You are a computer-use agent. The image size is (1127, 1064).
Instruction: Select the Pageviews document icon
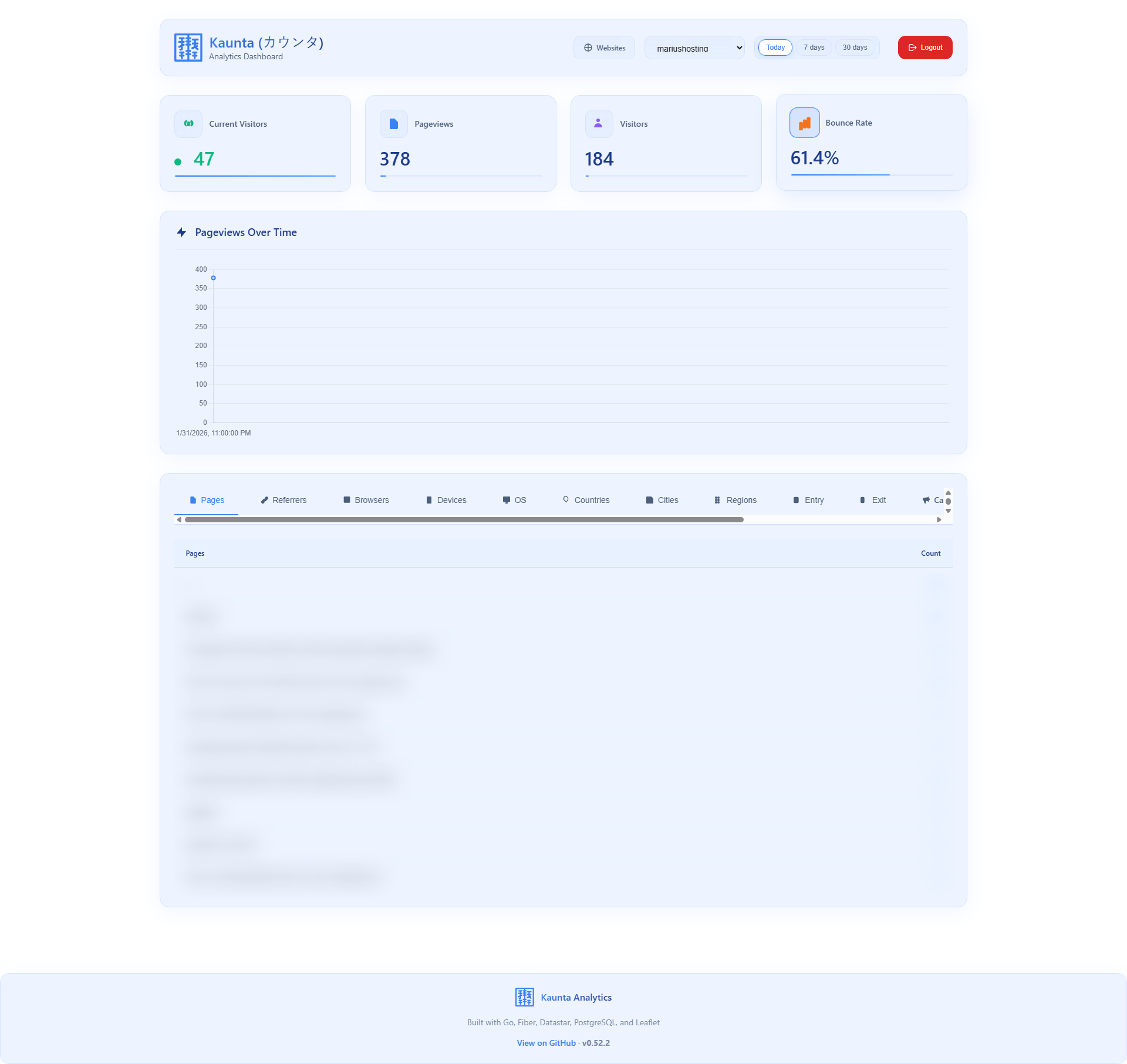pyautogui.click(x=393, y=123)
